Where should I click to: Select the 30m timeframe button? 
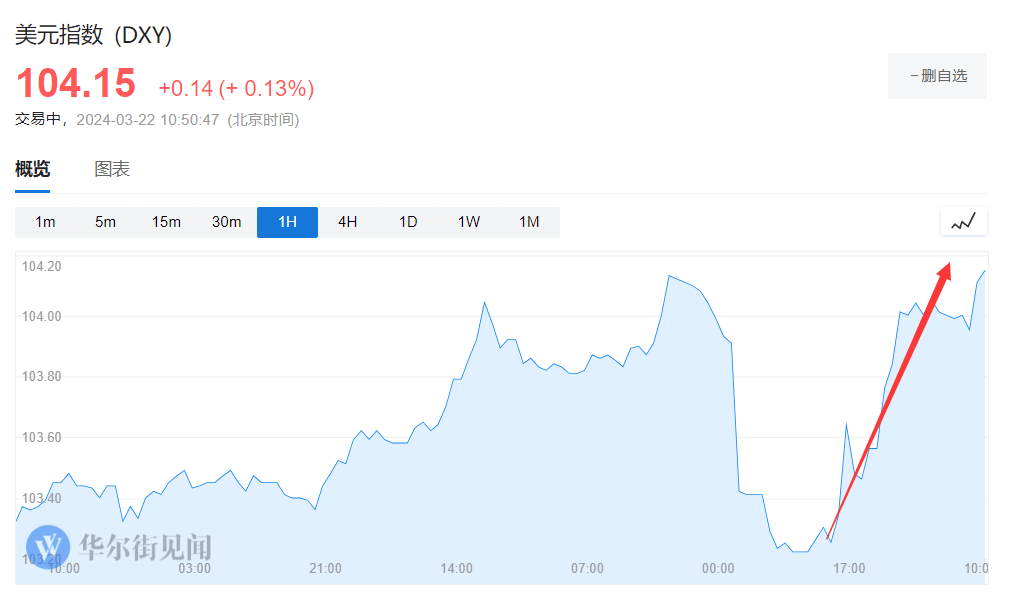click(x=227, y=222)
